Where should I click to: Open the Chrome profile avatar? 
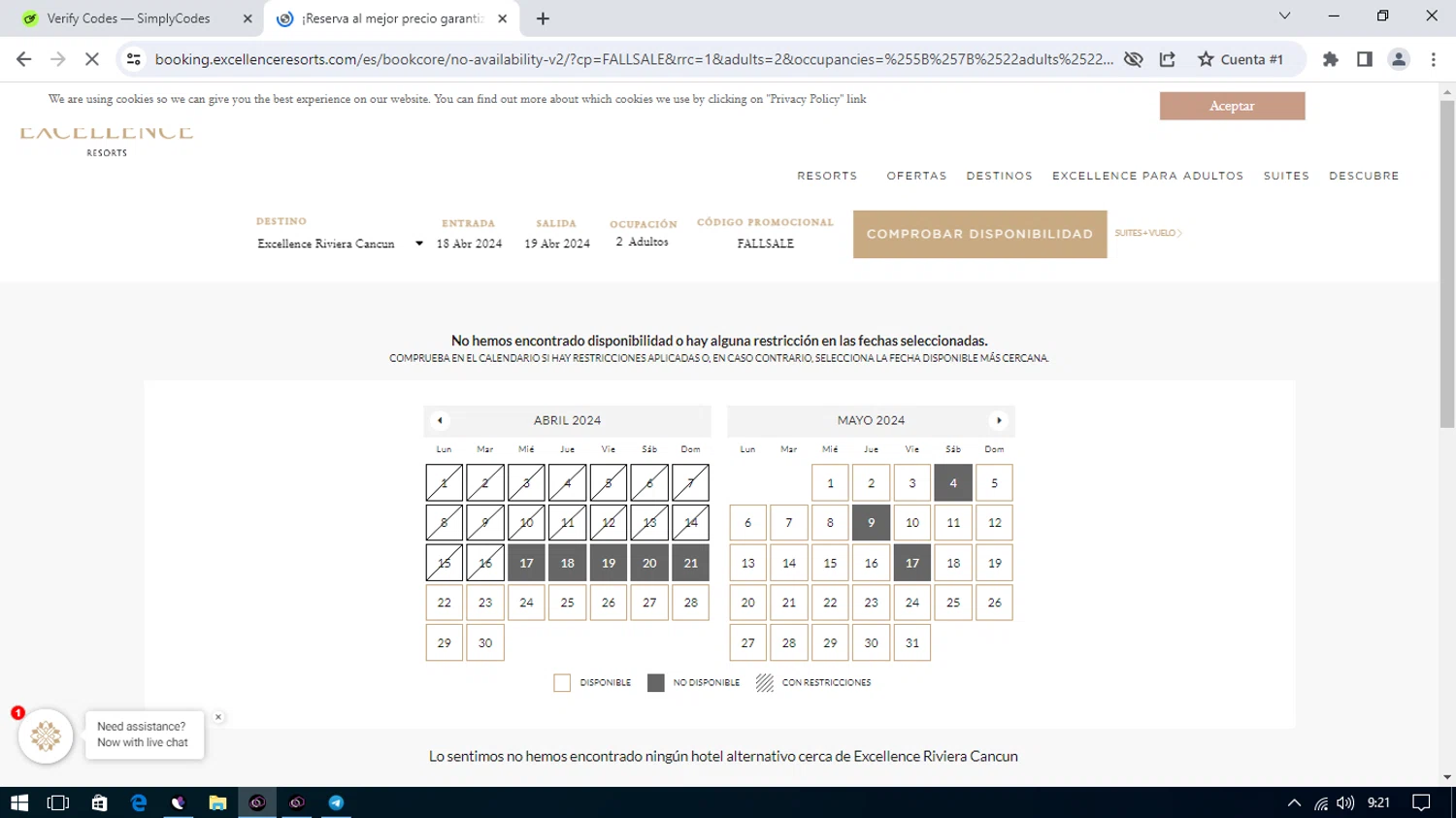click(x=1399, y=59)
